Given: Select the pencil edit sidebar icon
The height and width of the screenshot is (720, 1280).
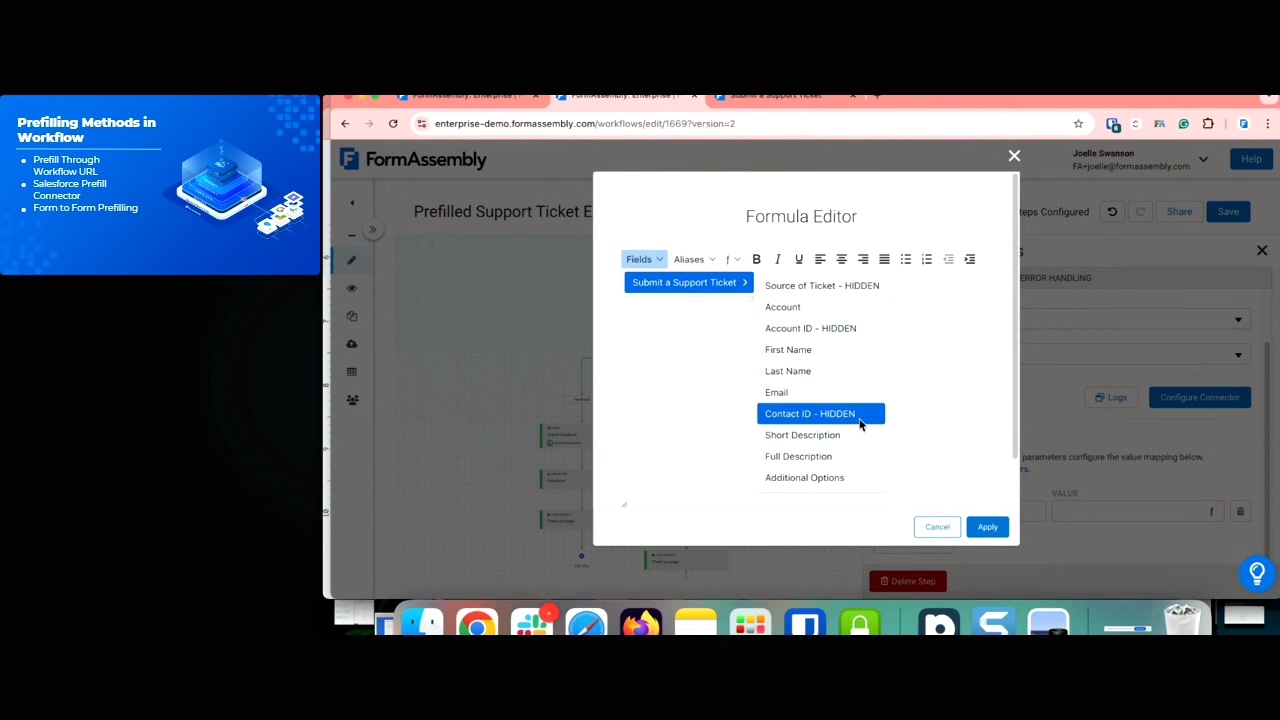Looking at the screenshot, I should click(352, 260).
